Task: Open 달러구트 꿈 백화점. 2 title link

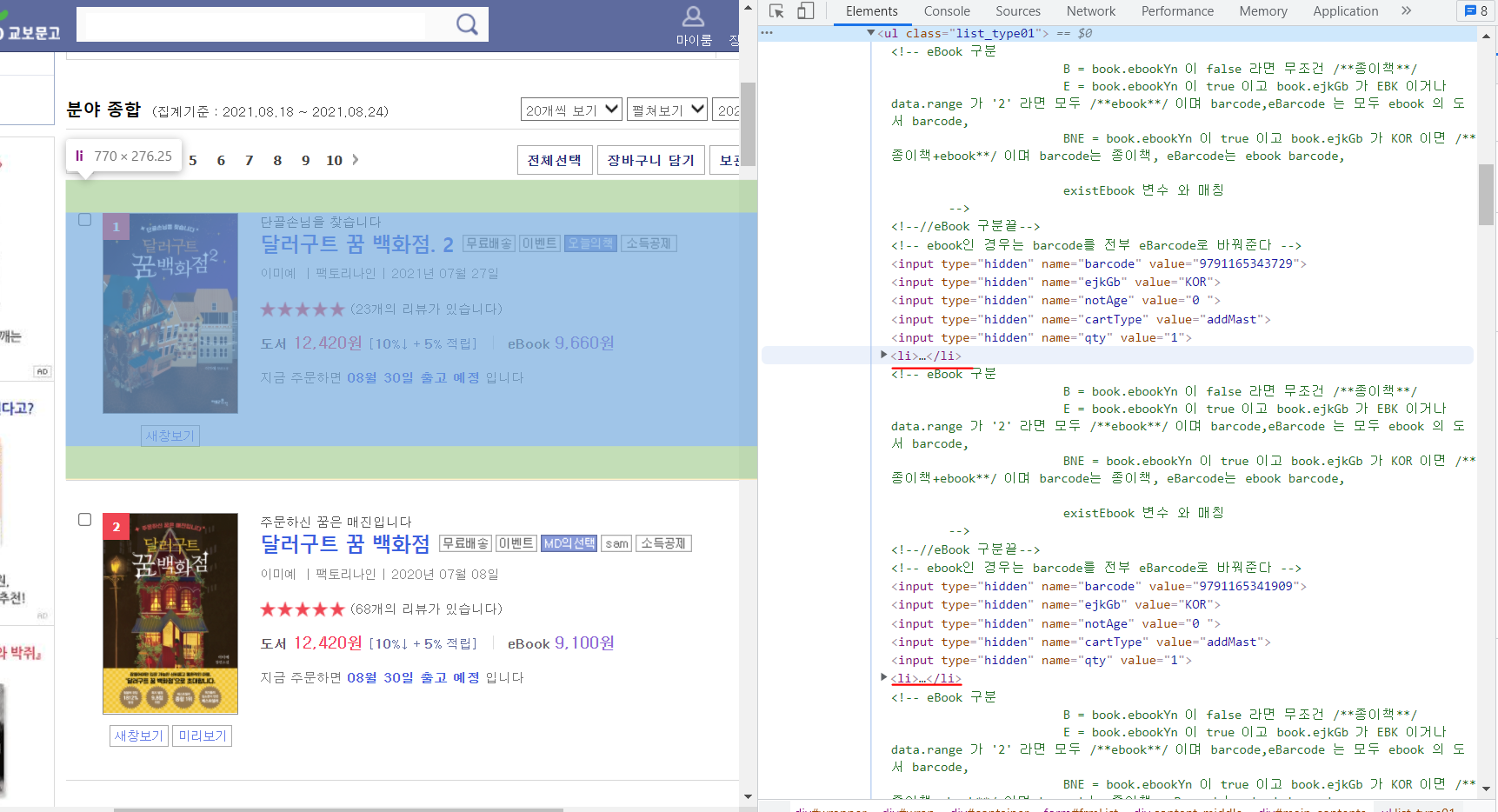Action: [x=357, y=244]
